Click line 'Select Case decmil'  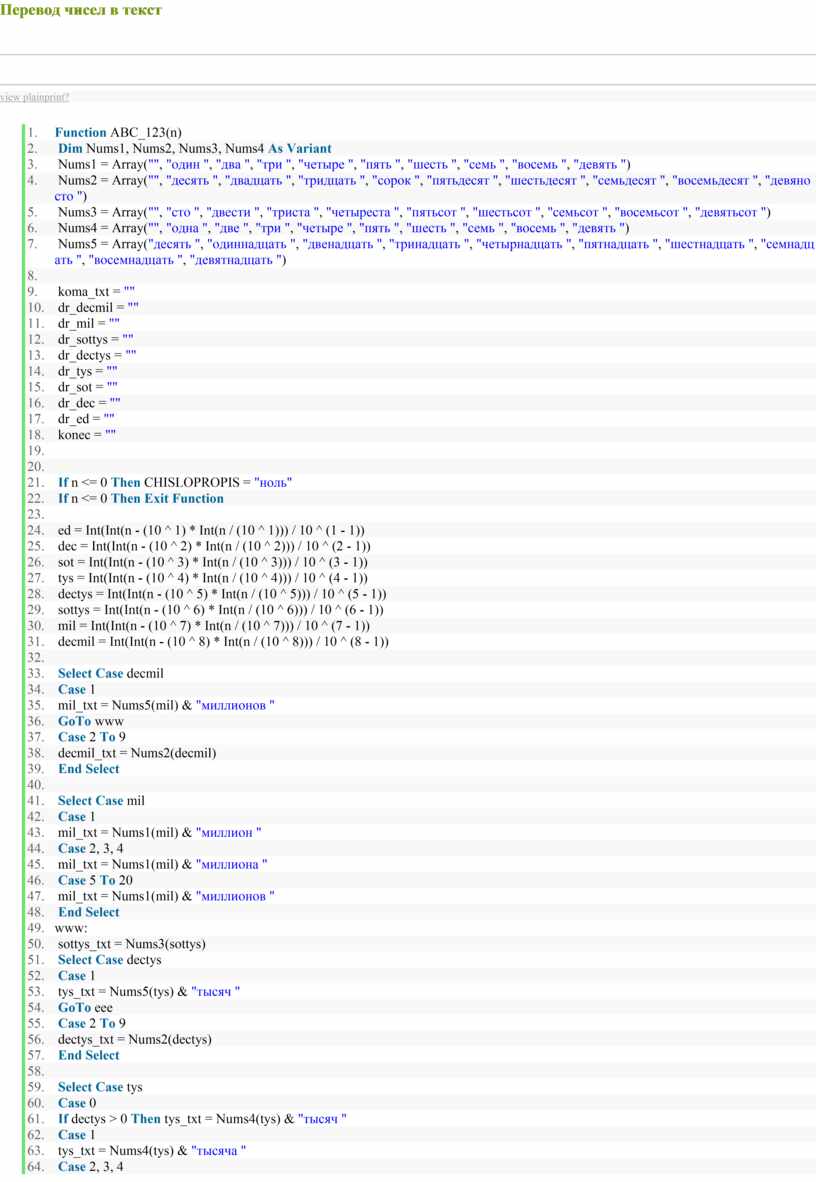[x=111, y=673]
